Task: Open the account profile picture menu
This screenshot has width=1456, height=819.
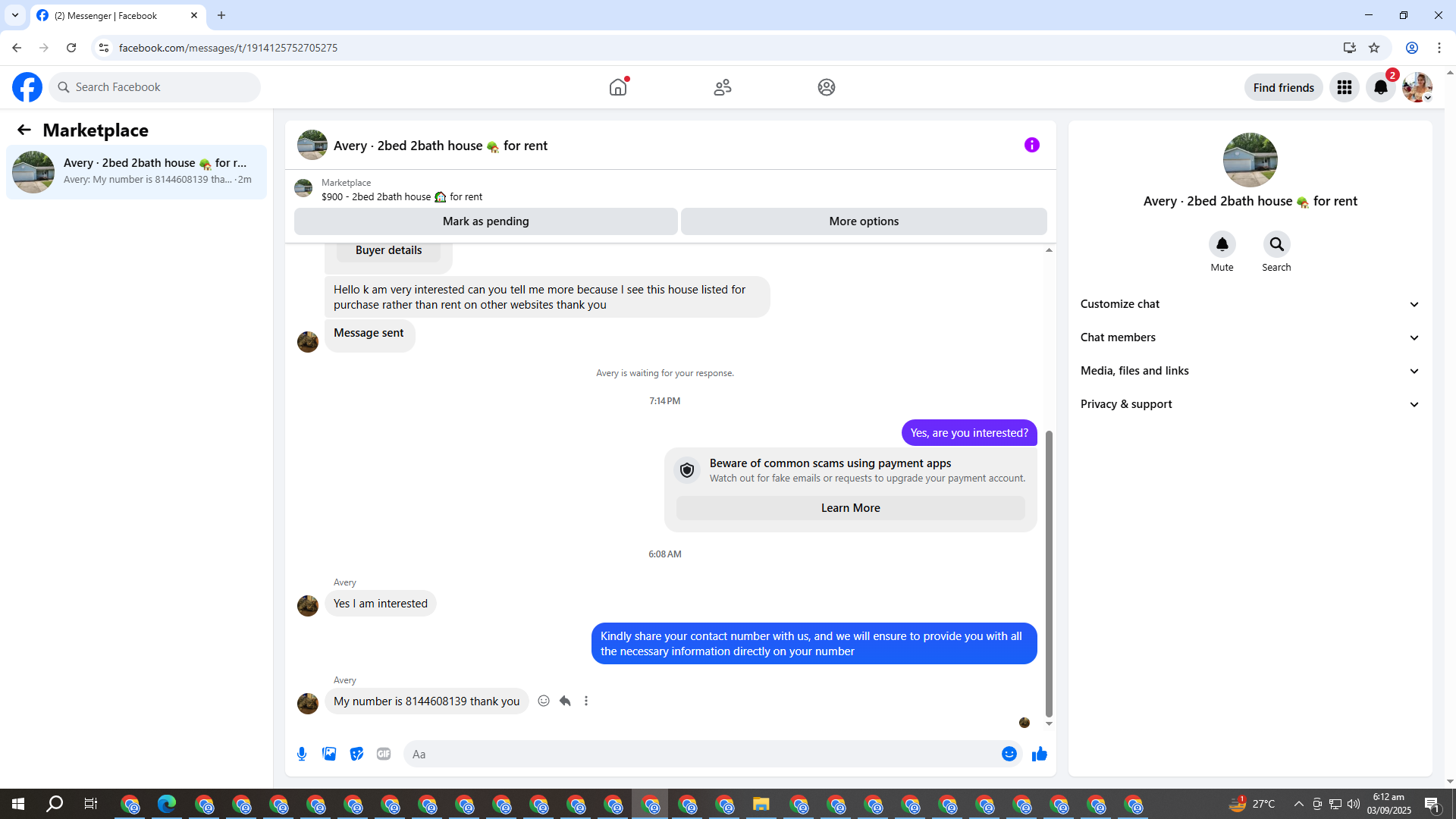Action: (1417, 87)
